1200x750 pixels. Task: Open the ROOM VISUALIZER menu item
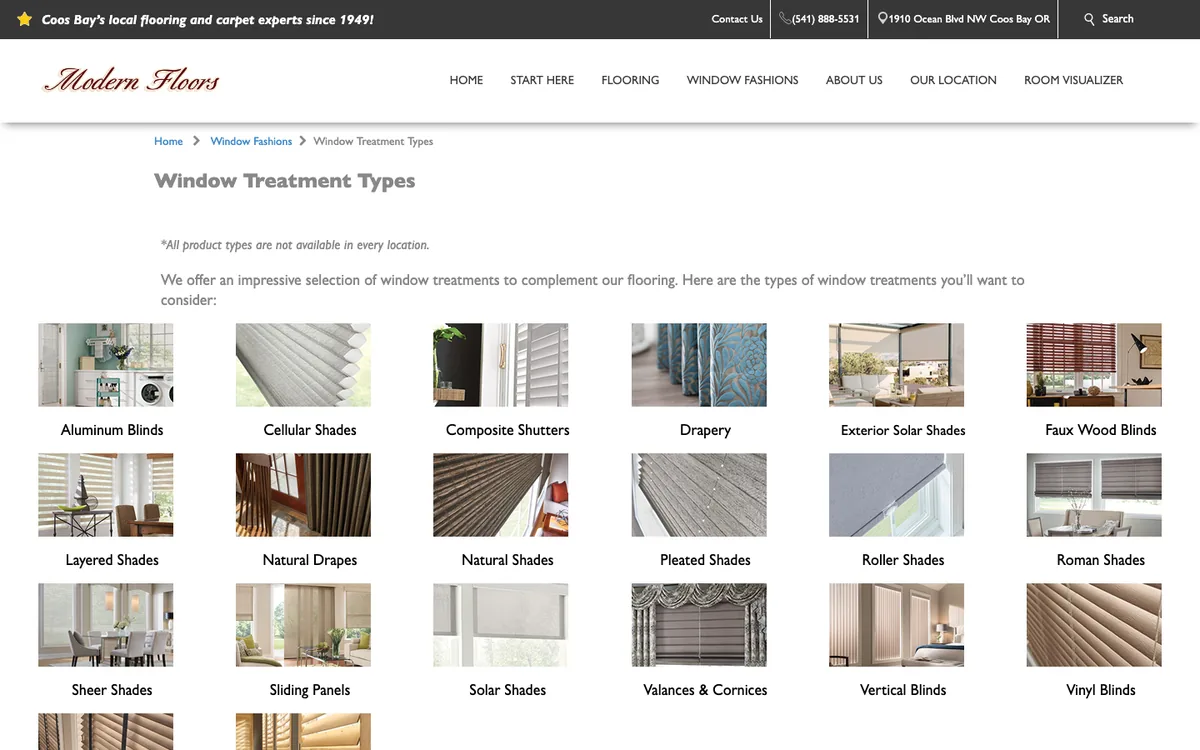coord(1073,80)
